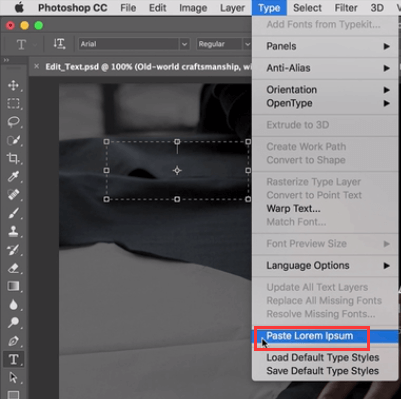
Task: Close the Edit_Text.psd document tab
Action: tap(36, 66)
